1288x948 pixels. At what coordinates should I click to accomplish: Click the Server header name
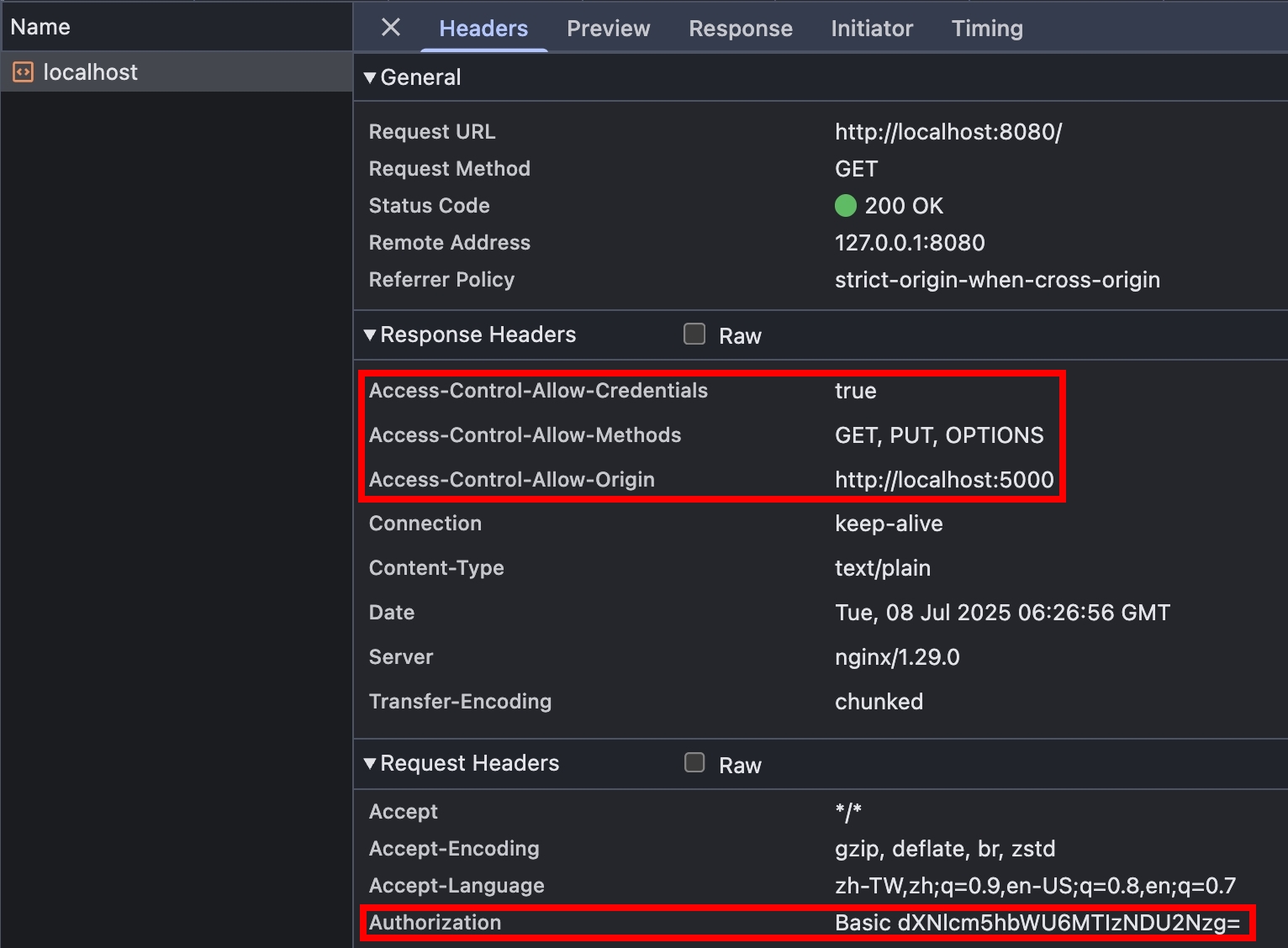(401, 657)
